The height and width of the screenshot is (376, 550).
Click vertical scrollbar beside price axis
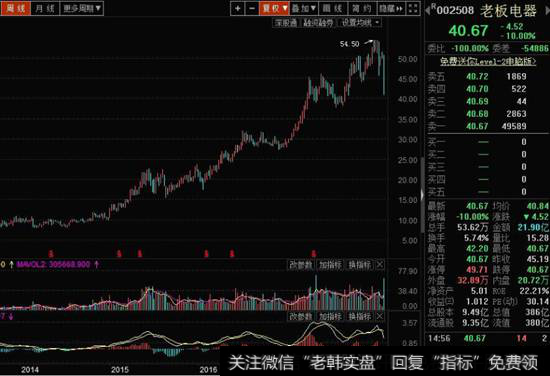click(422, 195)
